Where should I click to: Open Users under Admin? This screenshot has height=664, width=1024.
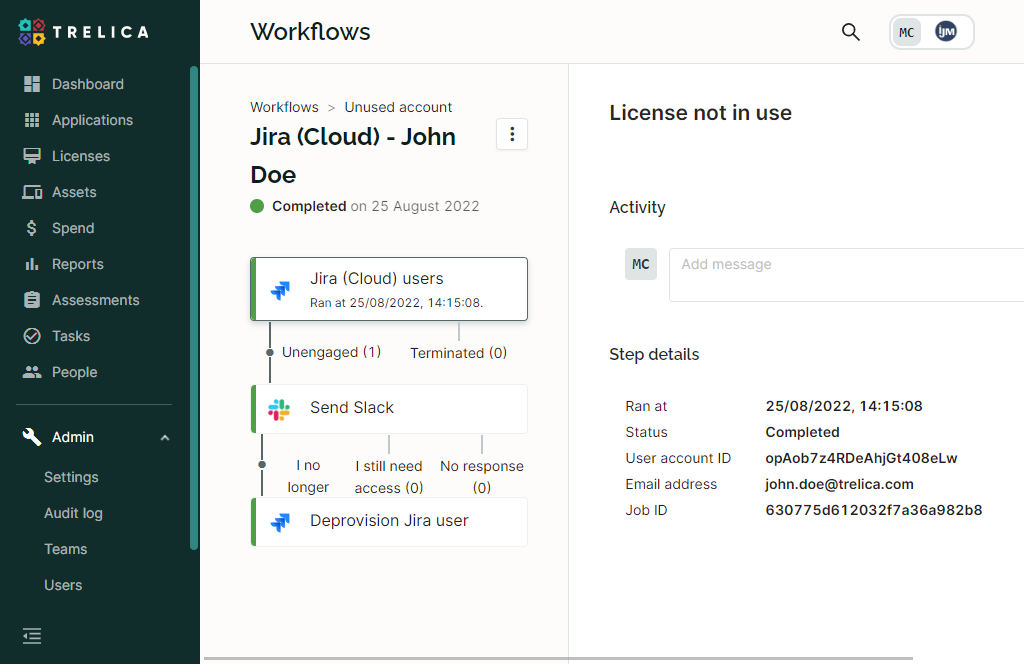(63, 585)
